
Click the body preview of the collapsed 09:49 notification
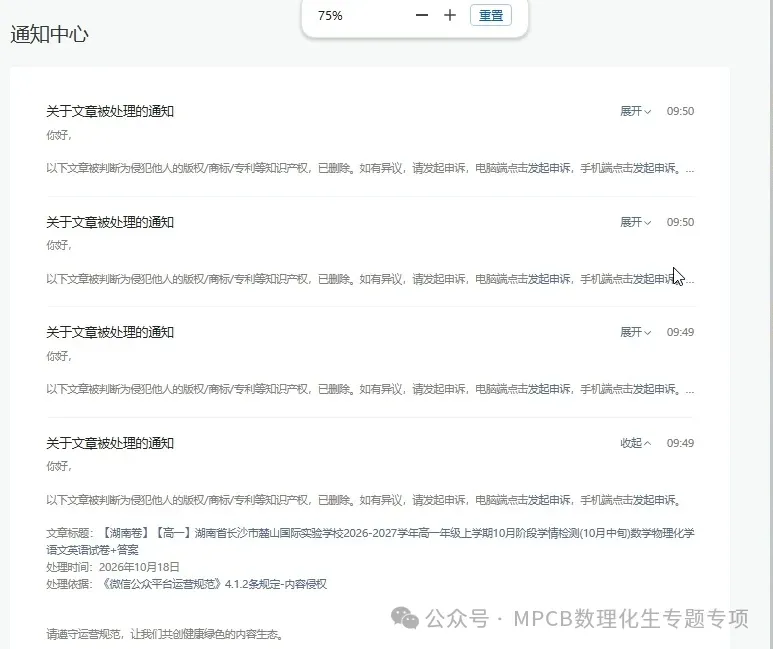tap(370, 390)
